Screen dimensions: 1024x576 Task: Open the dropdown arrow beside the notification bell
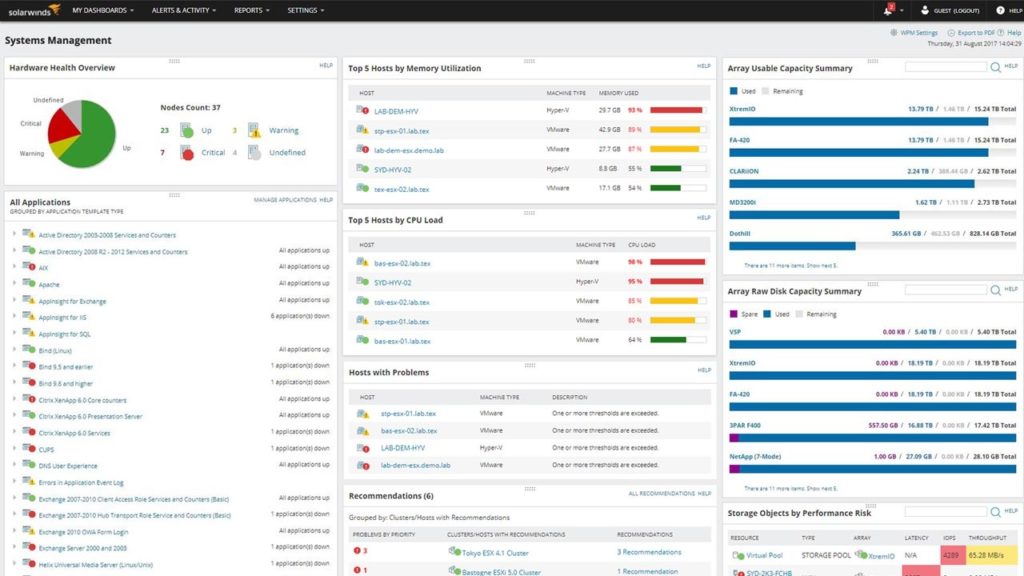[x=903, y=11]
